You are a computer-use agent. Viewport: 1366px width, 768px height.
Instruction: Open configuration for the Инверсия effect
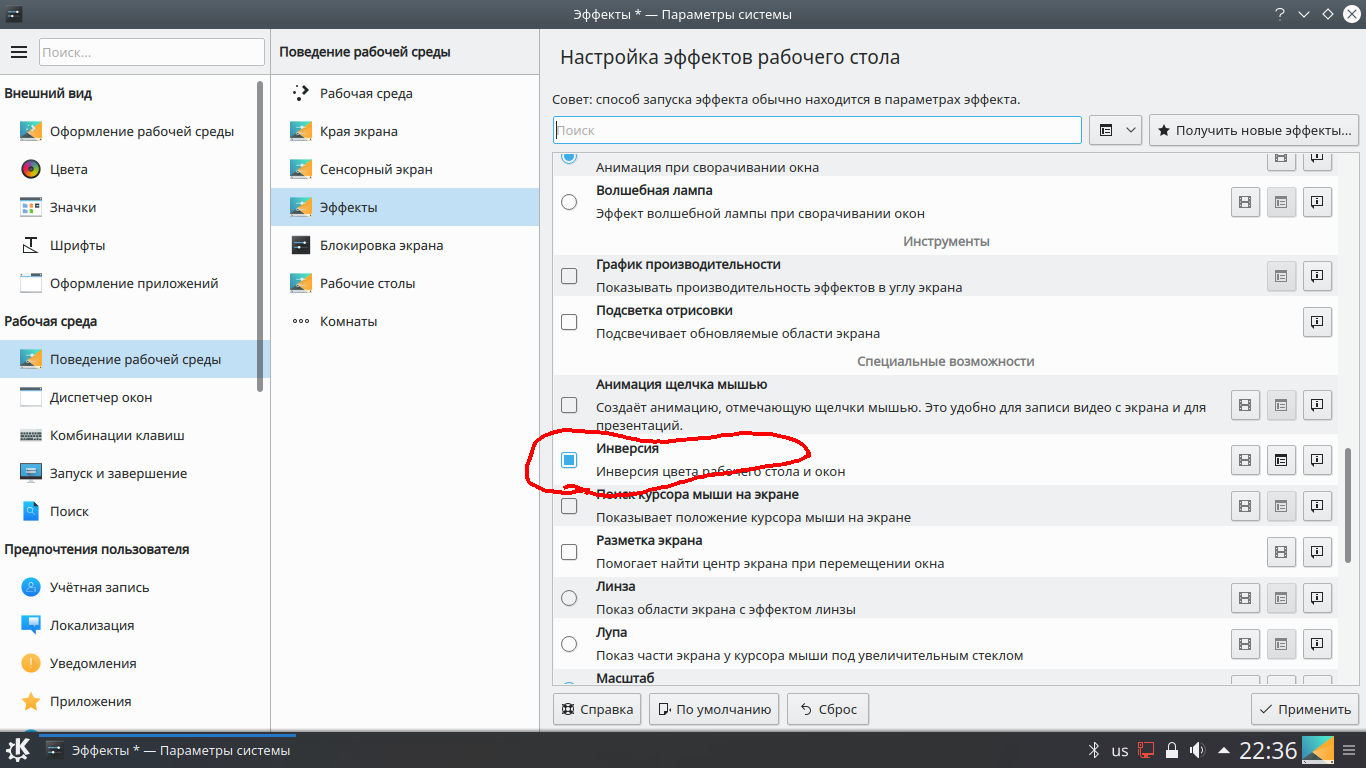point(1281,460)
